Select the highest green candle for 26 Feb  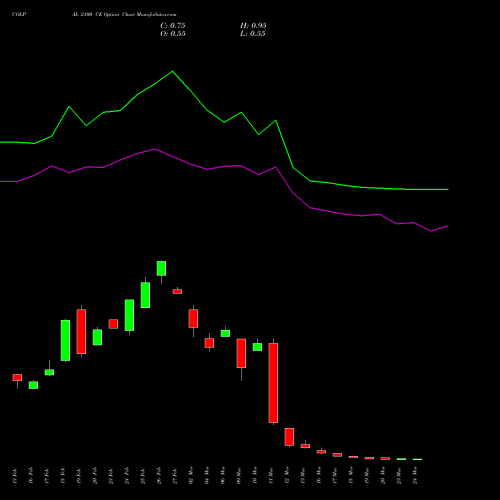(x=161, y=268)
